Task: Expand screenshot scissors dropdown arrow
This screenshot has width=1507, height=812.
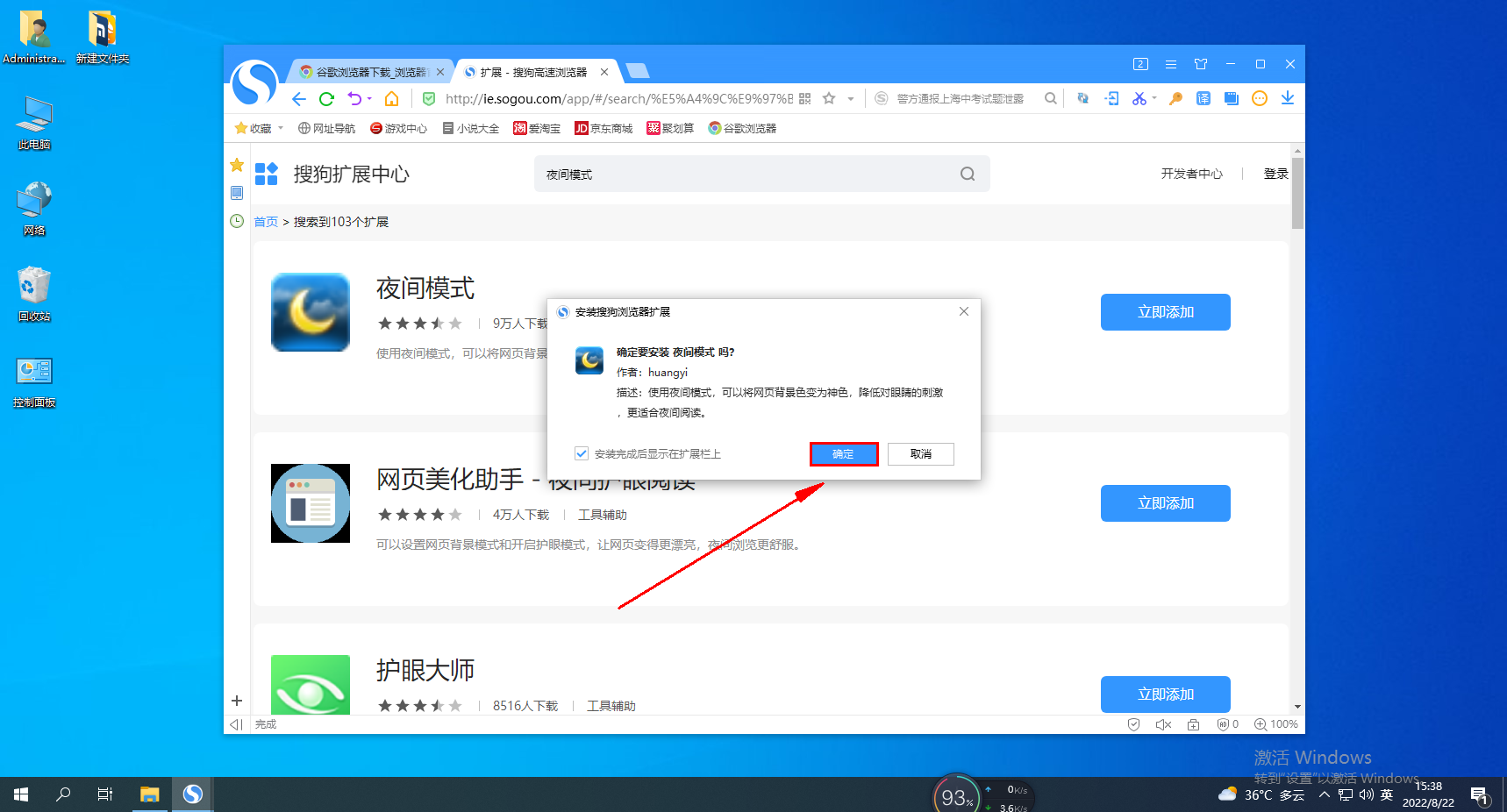Action: (1154, 98)
